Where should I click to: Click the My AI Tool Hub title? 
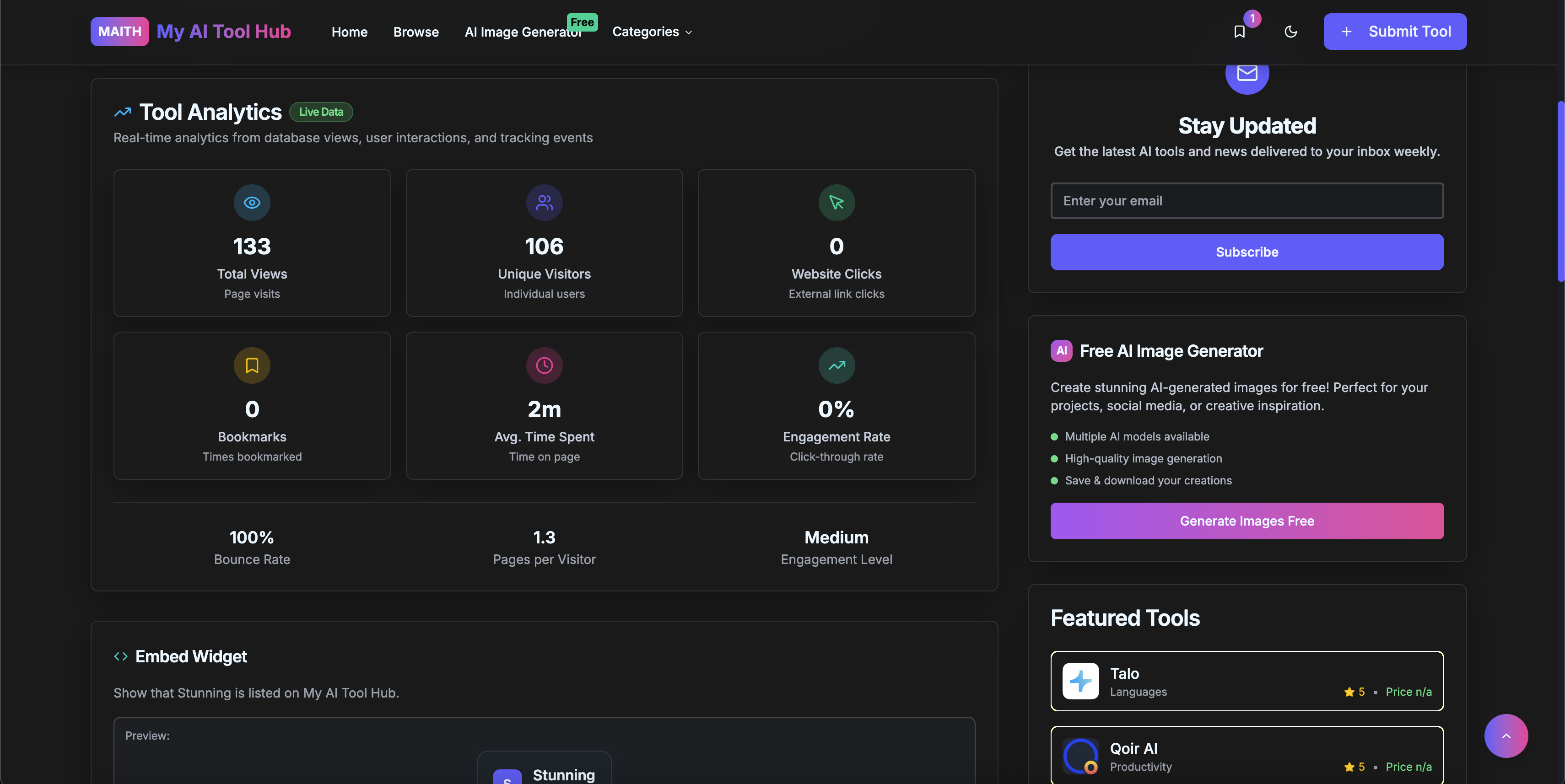(224, 32)
